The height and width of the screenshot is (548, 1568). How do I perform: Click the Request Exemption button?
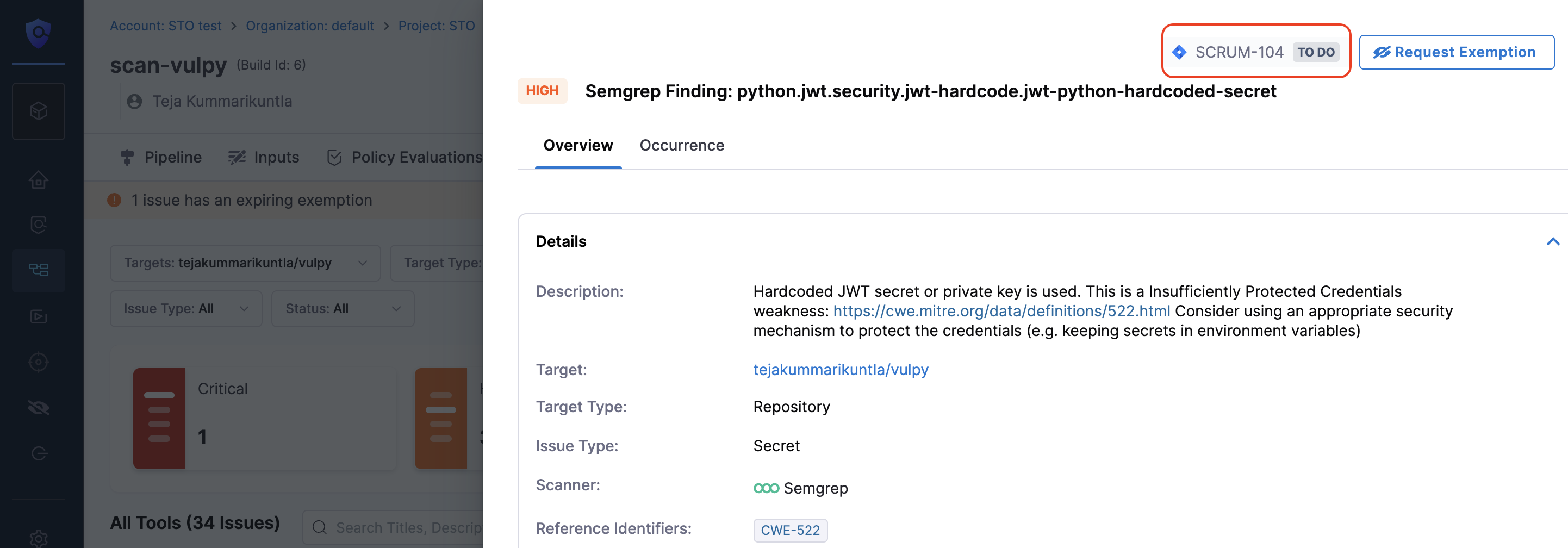point(1456,52)
